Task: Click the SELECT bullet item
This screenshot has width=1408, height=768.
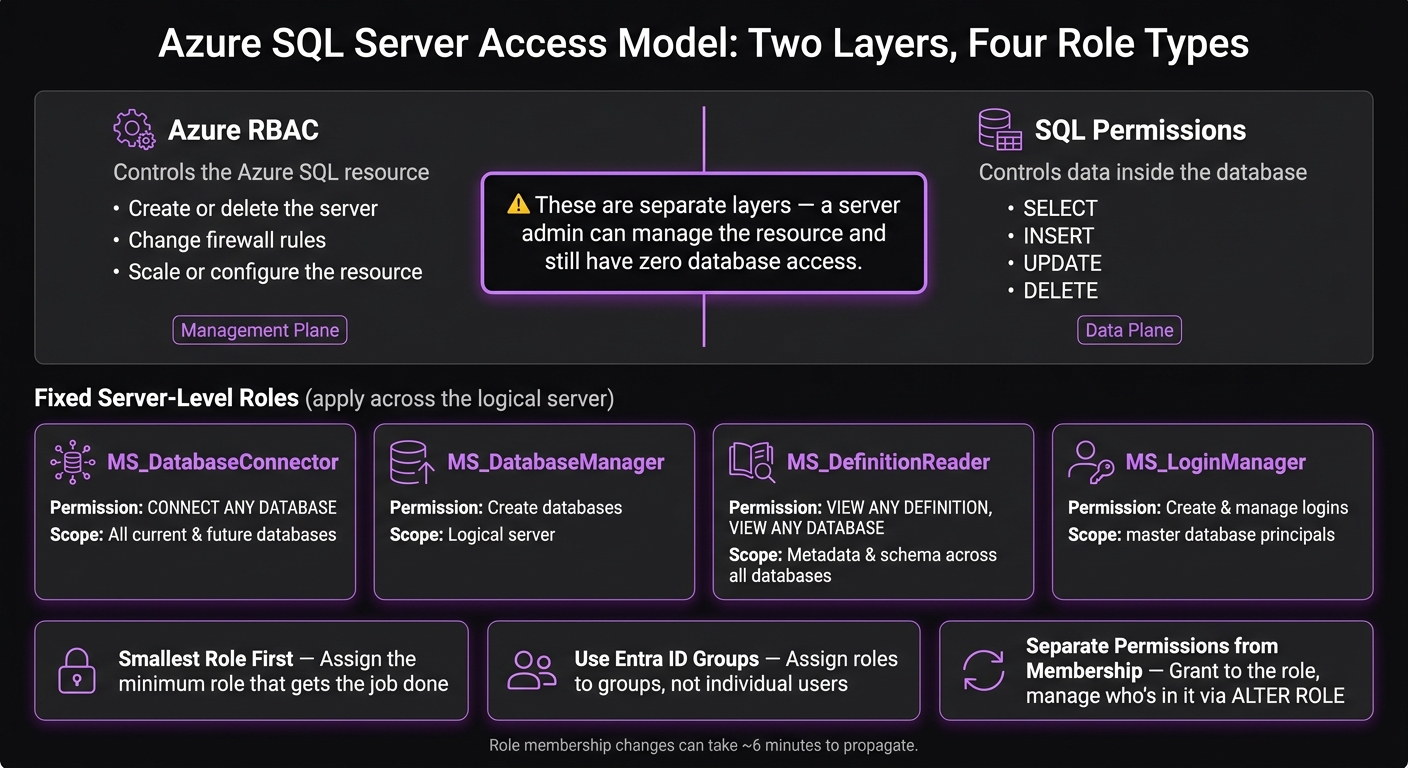Action: 1060,209
